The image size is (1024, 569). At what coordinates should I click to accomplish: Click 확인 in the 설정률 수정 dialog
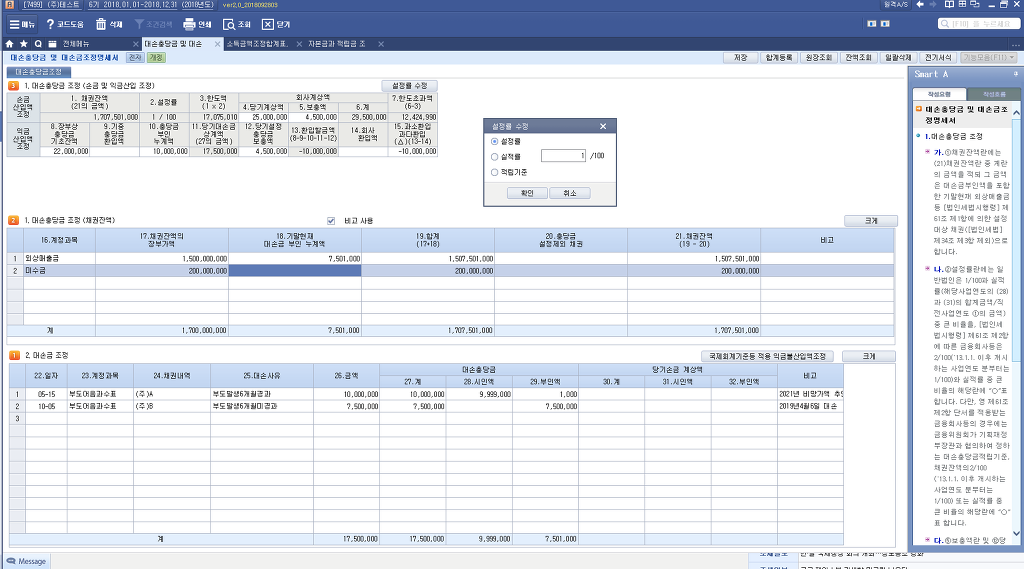coord(528,193)
